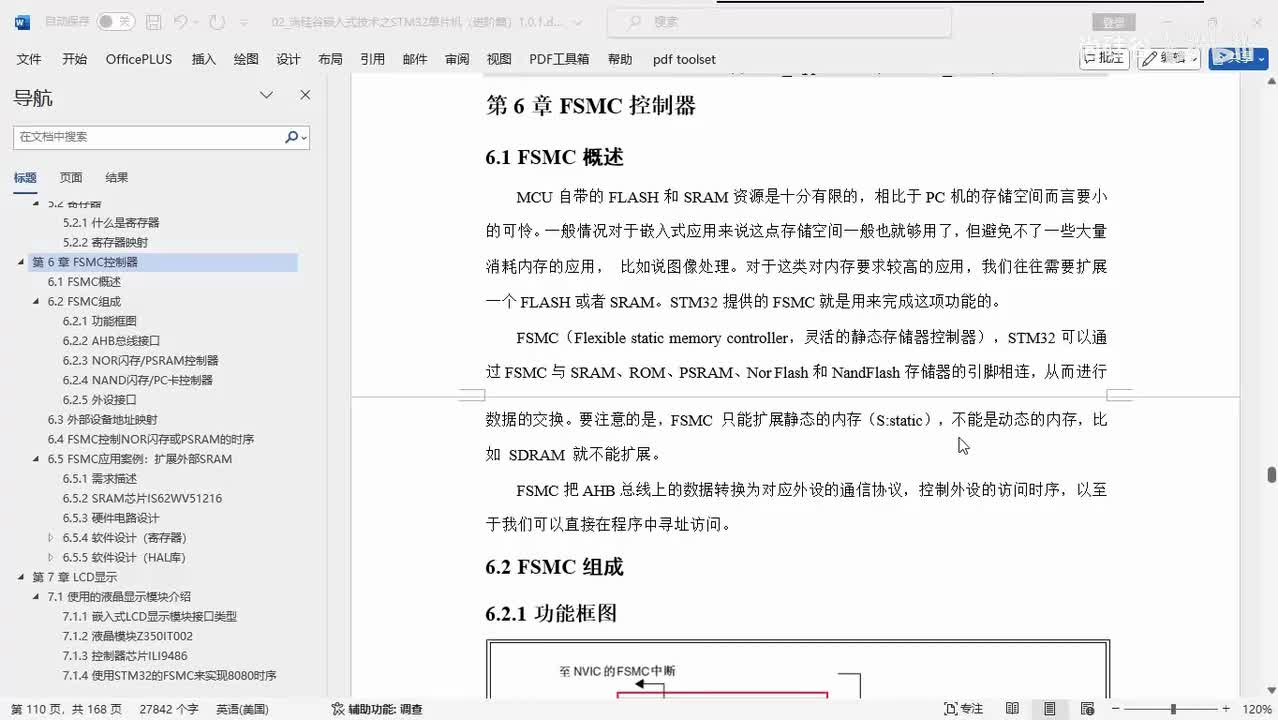Image resolution: width=1278 pixels, height=720 pixels.
Task: Click the 共享 share button
Action: tap(1238, 58)
